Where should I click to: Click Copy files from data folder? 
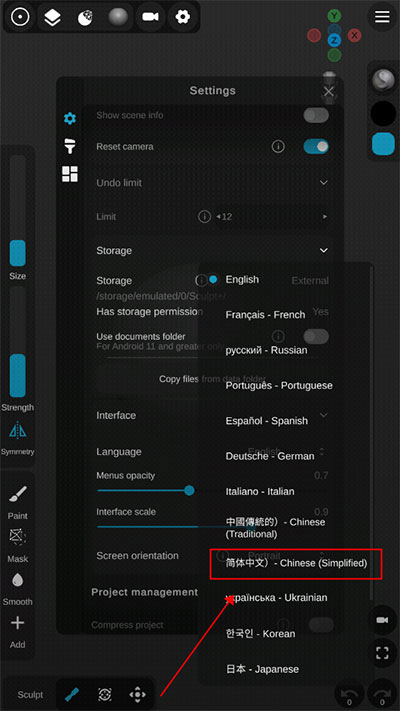pos(212,379)
